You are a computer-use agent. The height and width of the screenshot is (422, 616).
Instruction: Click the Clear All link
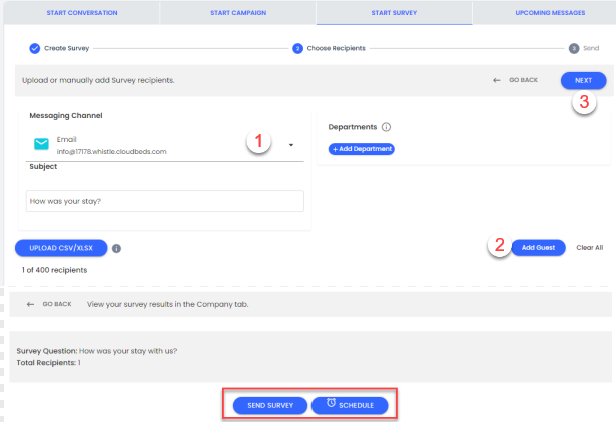click(590, 247)
